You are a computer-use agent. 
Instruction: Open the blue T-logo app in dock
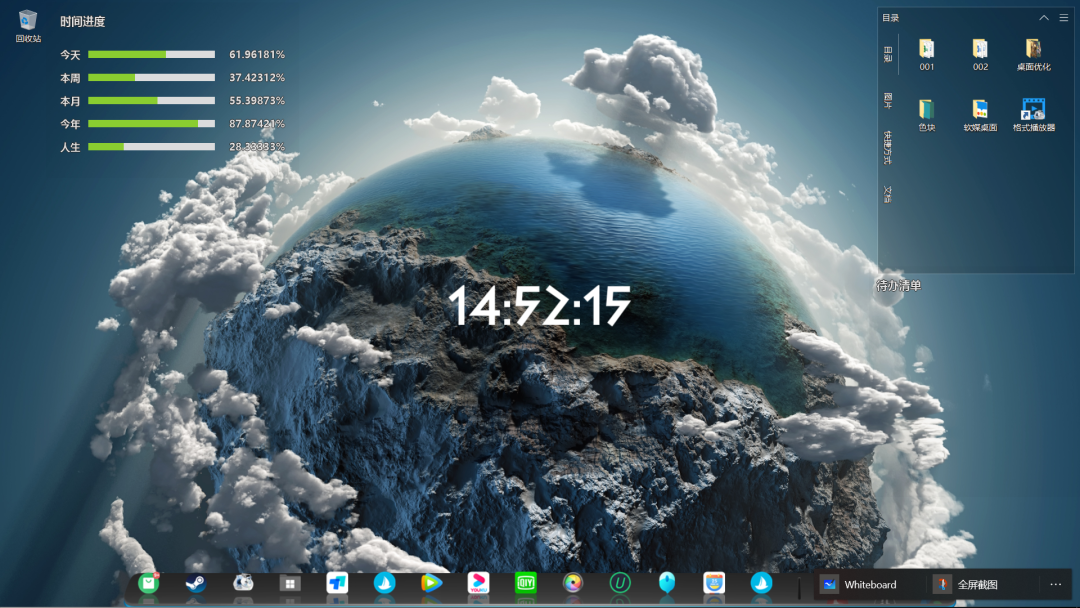337,584
